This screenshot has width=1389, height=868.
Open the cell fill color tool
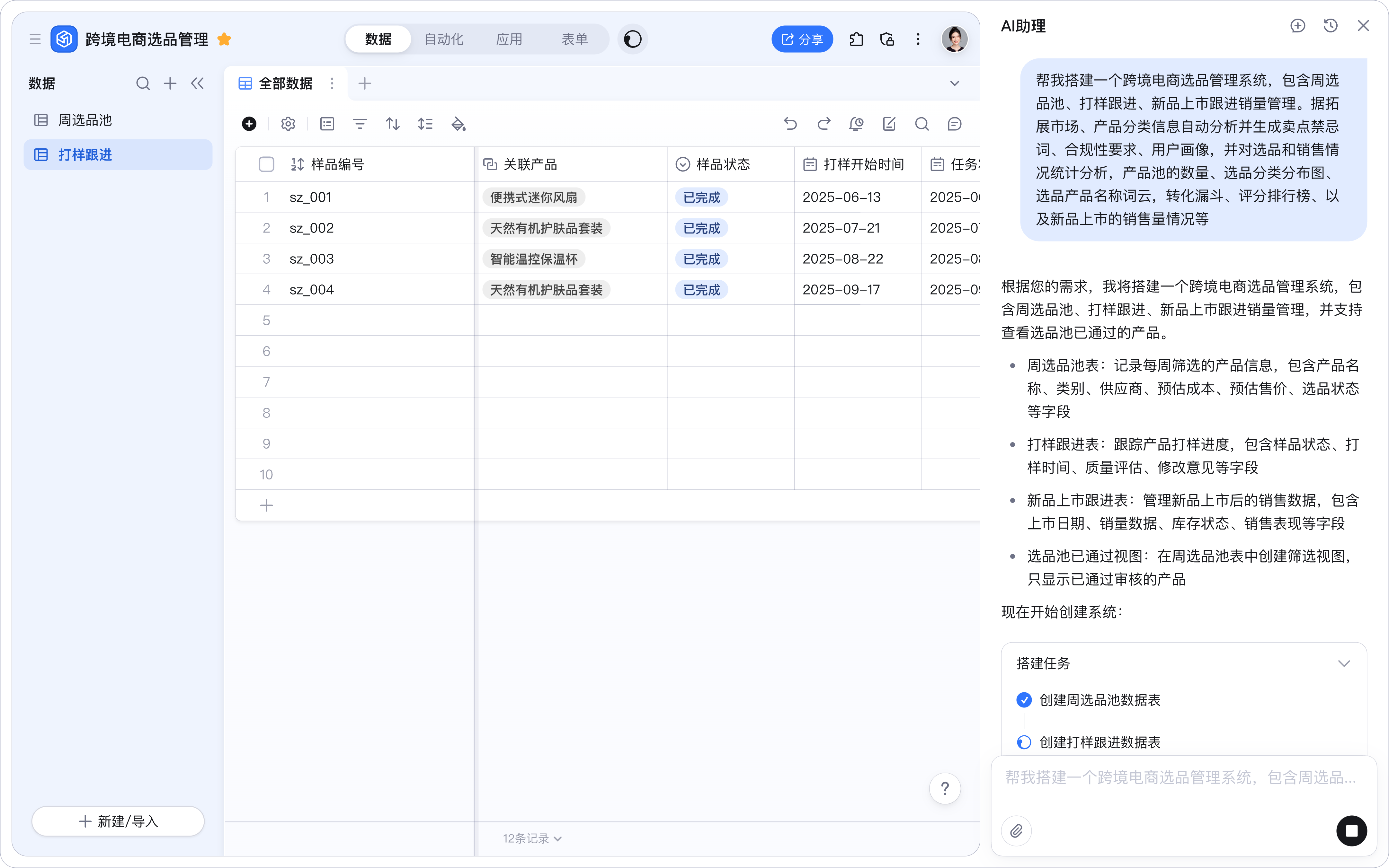pos(459,123)
